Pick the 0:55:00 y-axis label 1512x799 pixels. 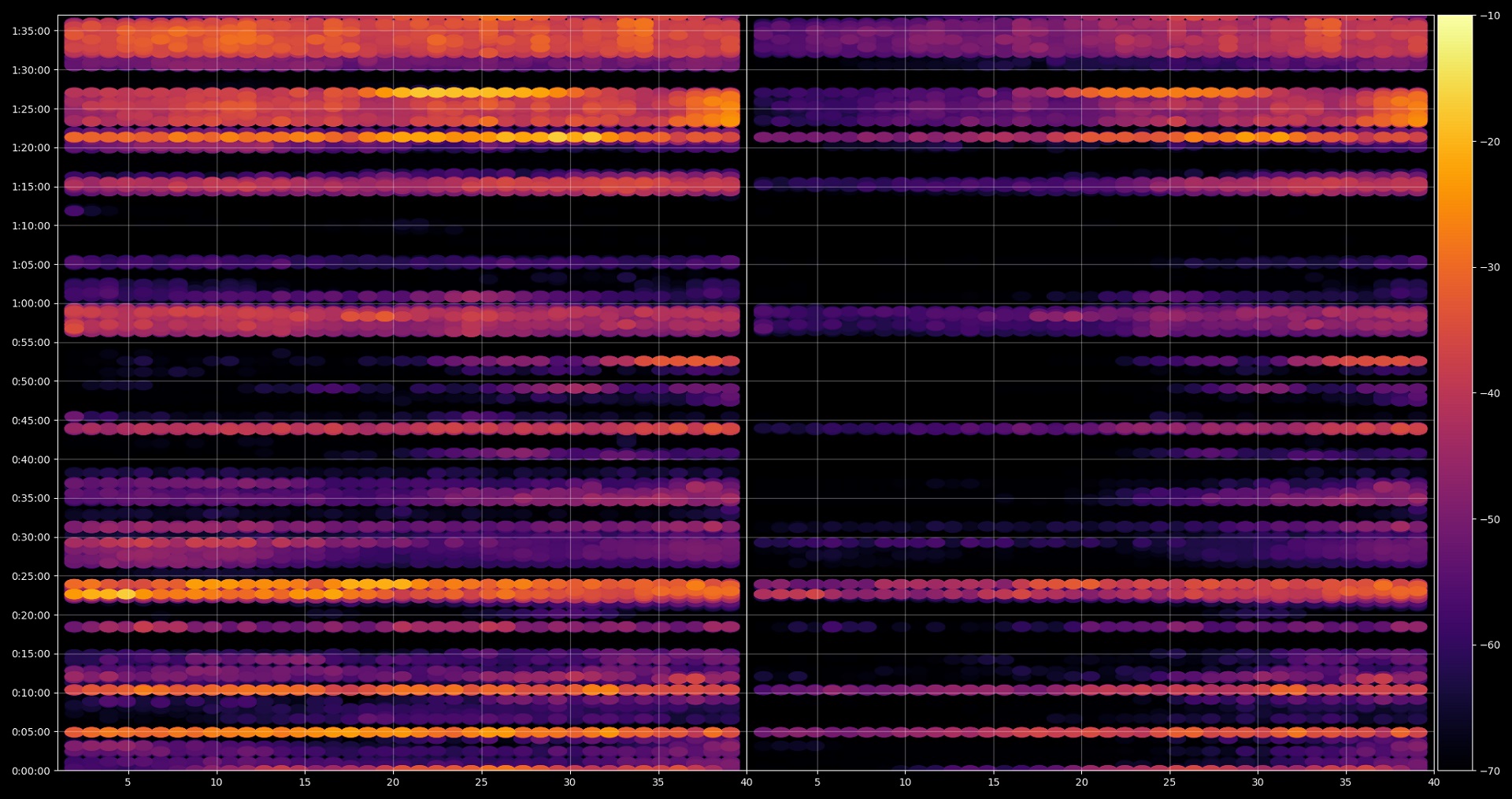coord(31,343)
